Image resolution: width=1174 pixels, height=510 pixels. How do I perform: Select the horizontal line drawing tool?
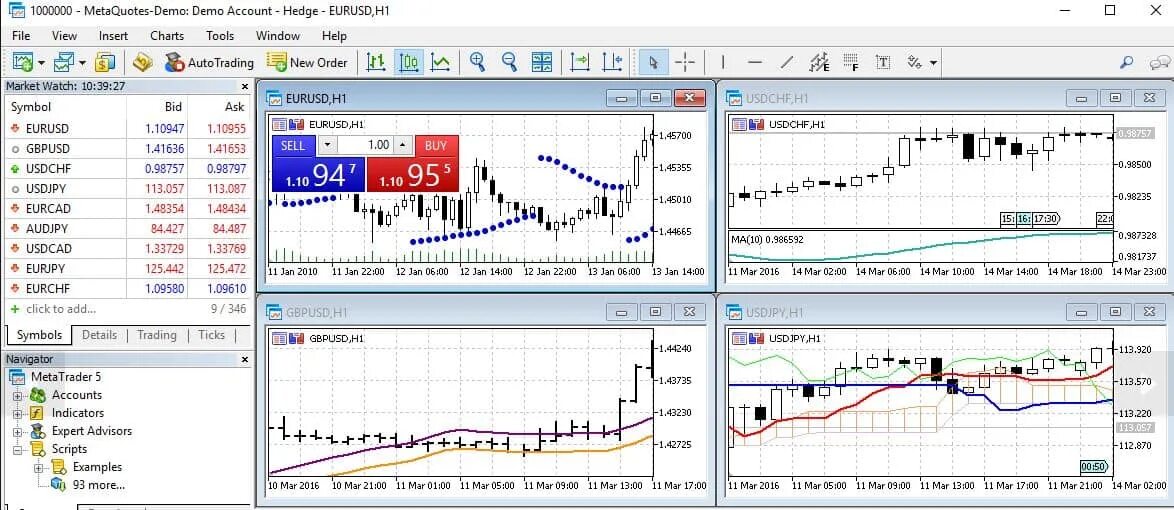point(755,62)
